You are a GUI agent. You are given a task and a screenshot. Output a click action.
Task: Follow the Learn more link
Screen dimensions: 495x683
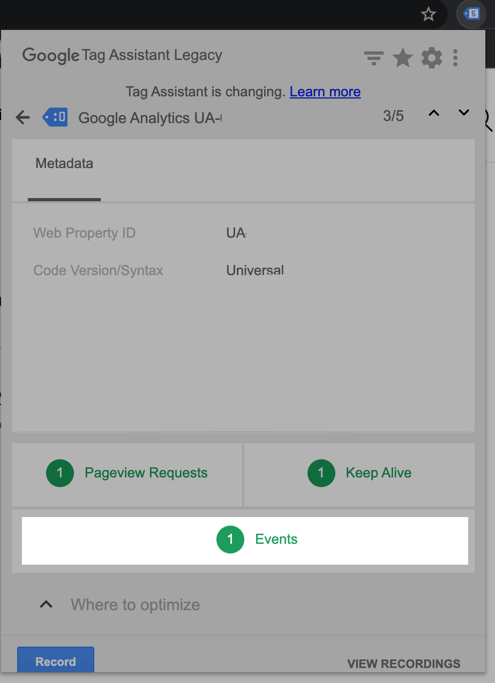pos(325,91)
